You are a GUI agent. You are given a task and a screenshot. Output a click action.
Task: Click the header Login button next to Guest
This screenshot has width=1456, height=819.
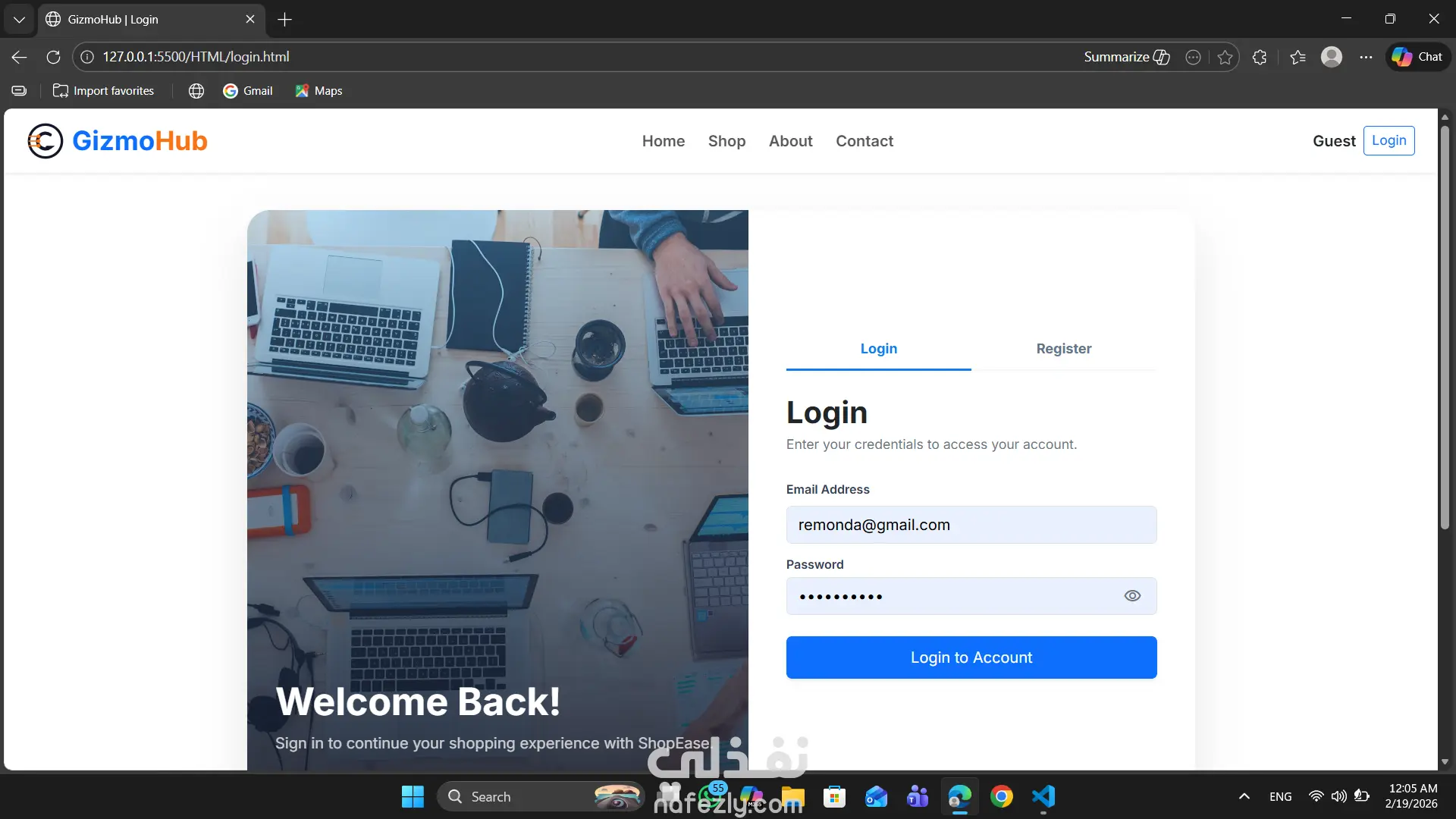pyautogui.click(x=1389, y=140)
